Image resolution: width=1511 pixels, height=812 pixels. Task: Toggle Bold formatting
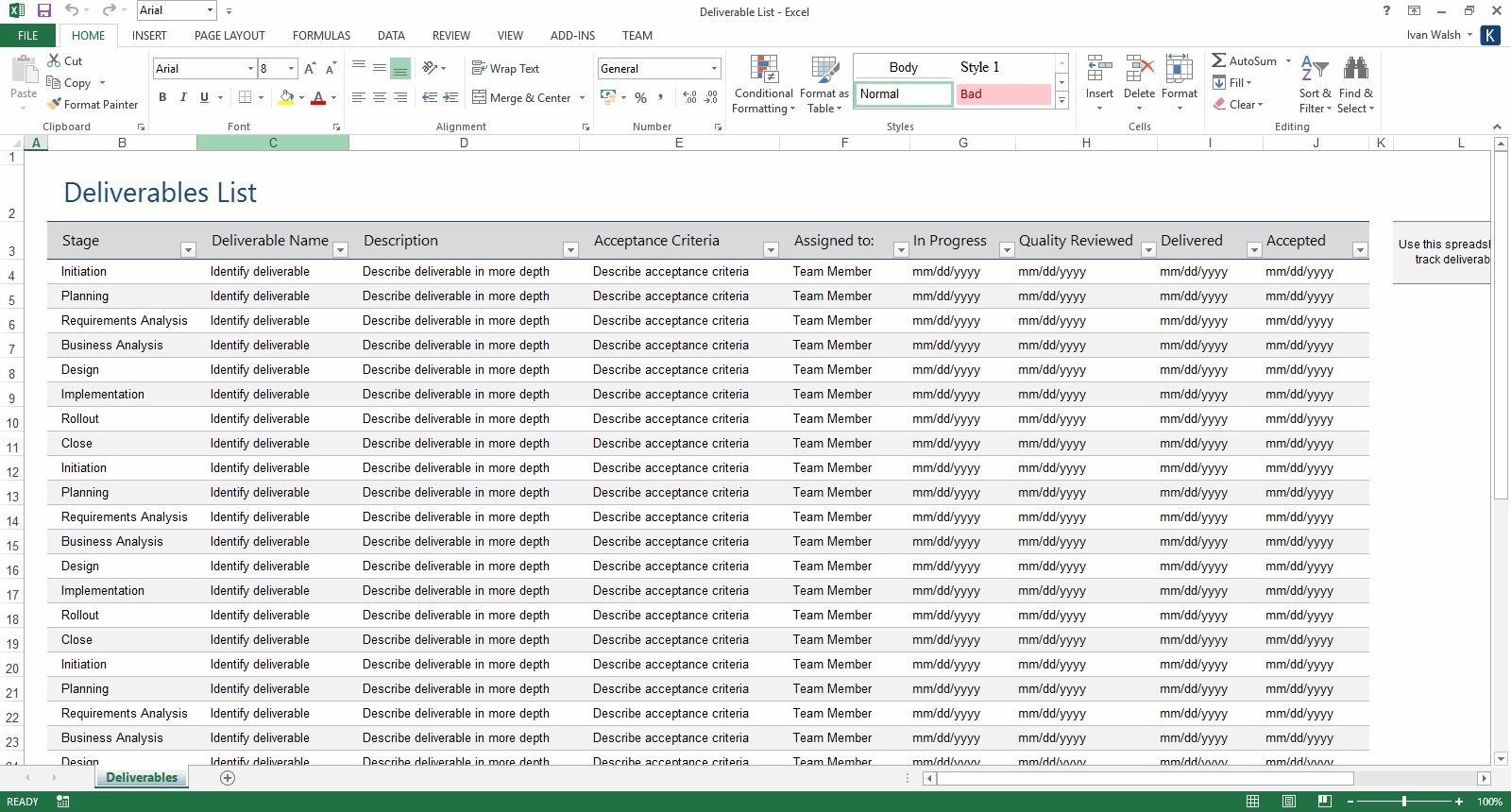pyautogui.click(x=162, y=97)
